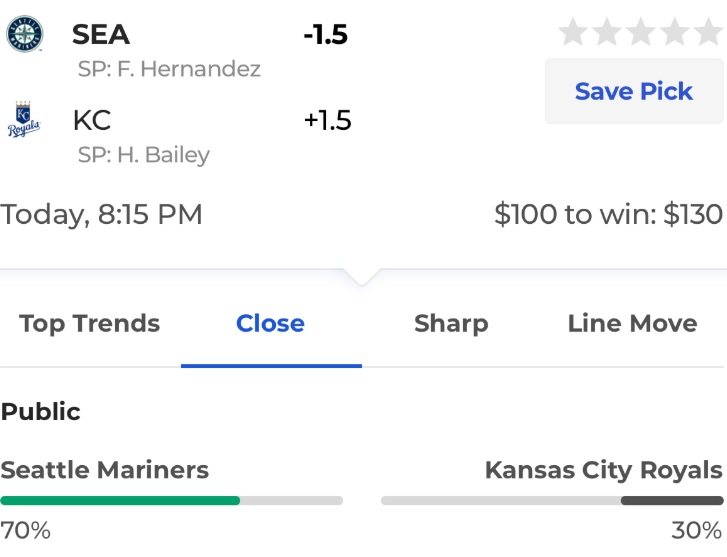
Task: Tap the SEA team name
Action: click(101, 34)
